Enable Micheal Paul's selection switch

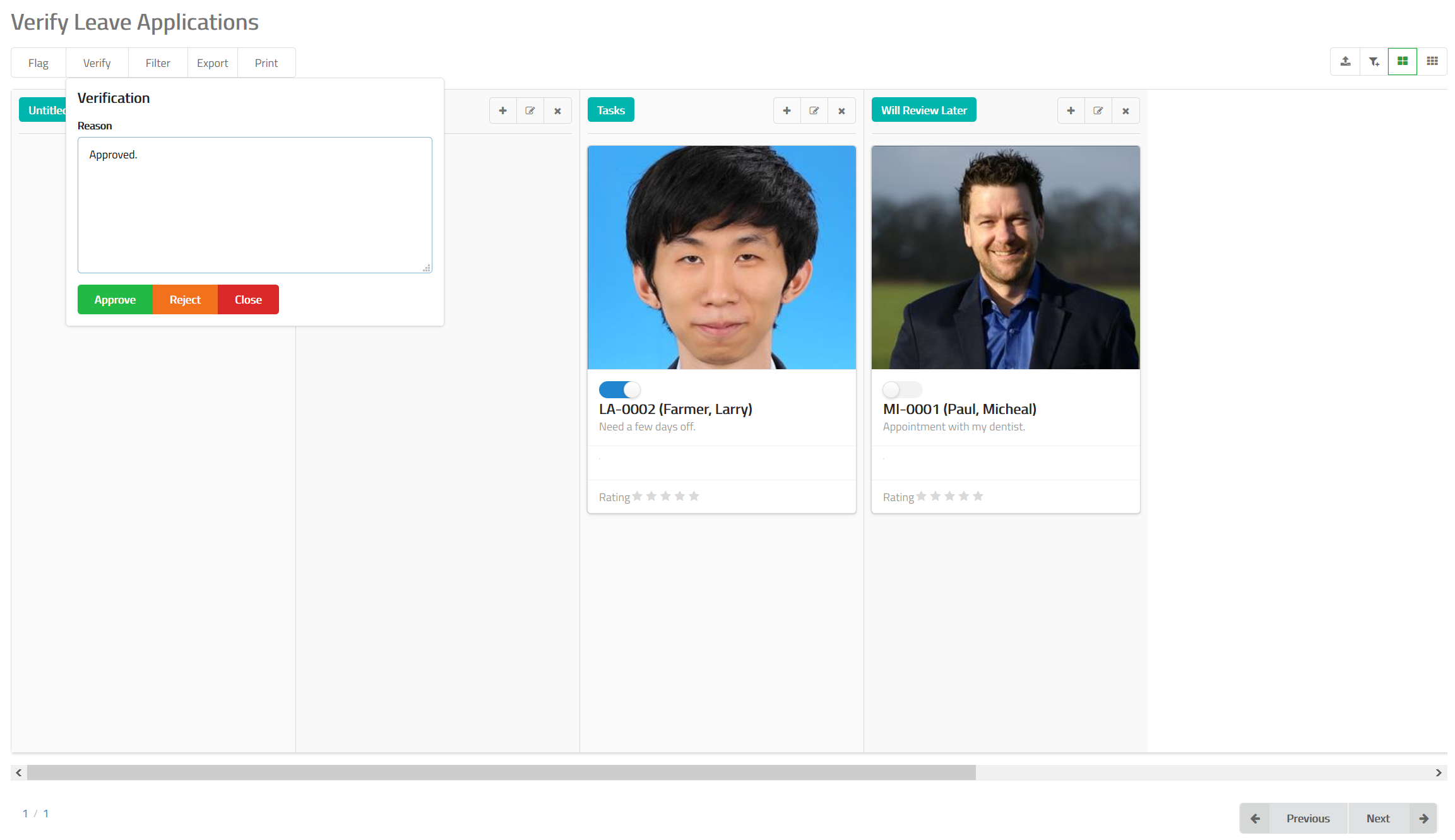pos(901,389)
